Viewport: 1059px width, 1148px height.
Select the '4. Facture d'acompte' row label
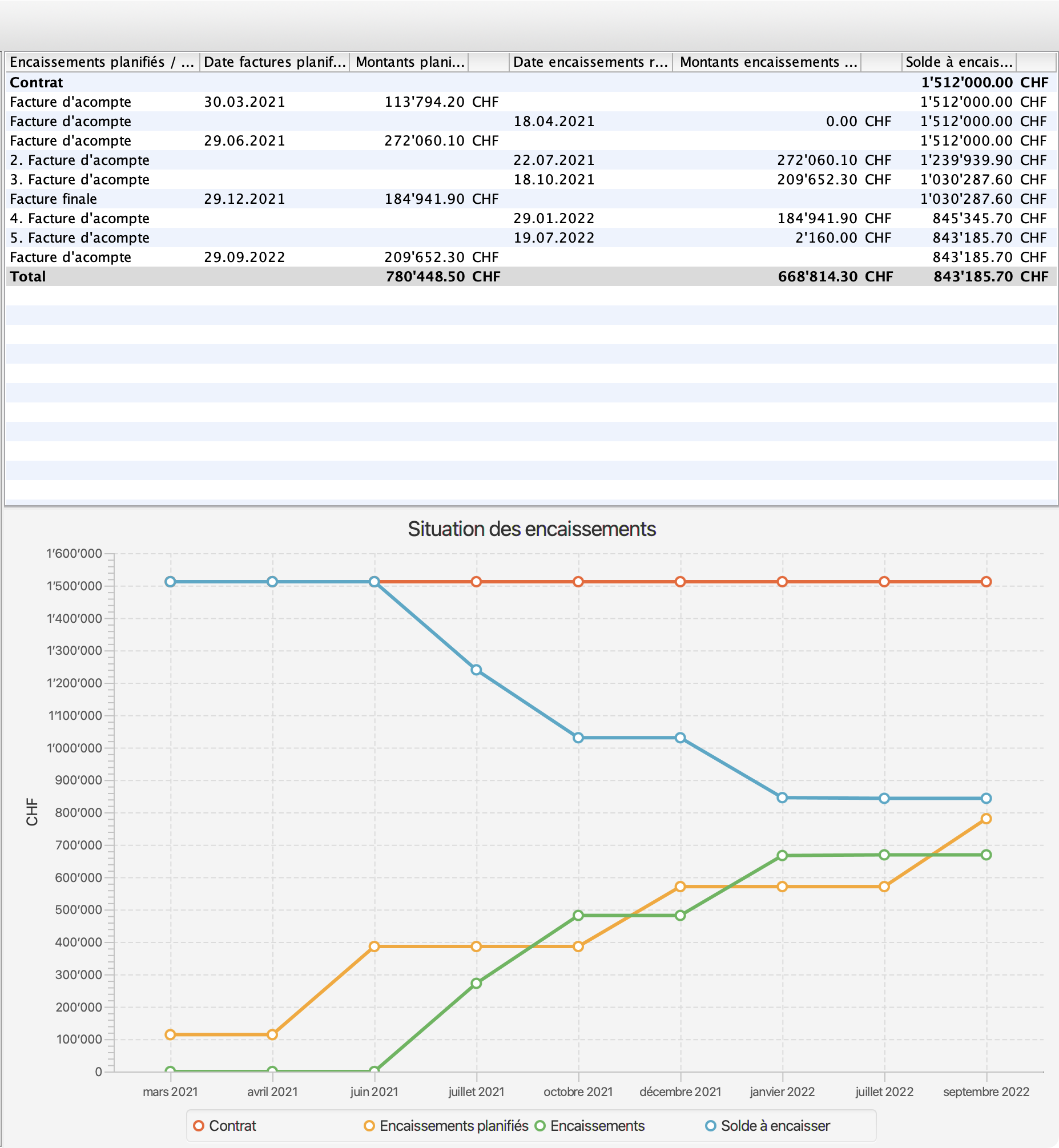(80, 219)
